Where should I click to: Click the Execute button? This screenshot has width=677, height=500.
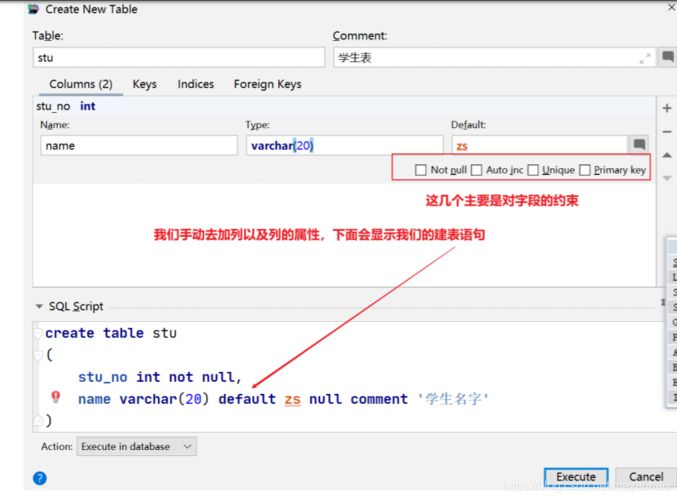pyautogui.click(x=576, y=477)
